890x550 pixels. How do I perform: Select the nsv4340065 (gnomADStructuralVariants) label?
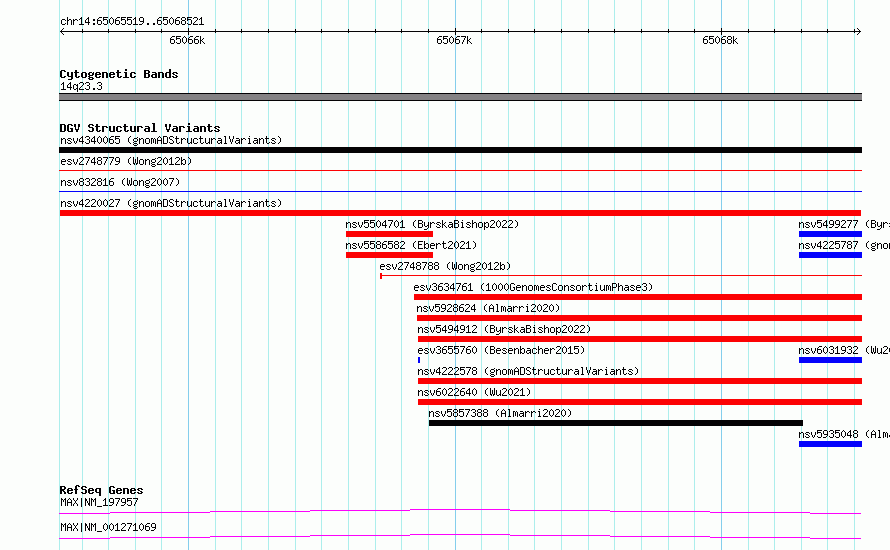171,140
